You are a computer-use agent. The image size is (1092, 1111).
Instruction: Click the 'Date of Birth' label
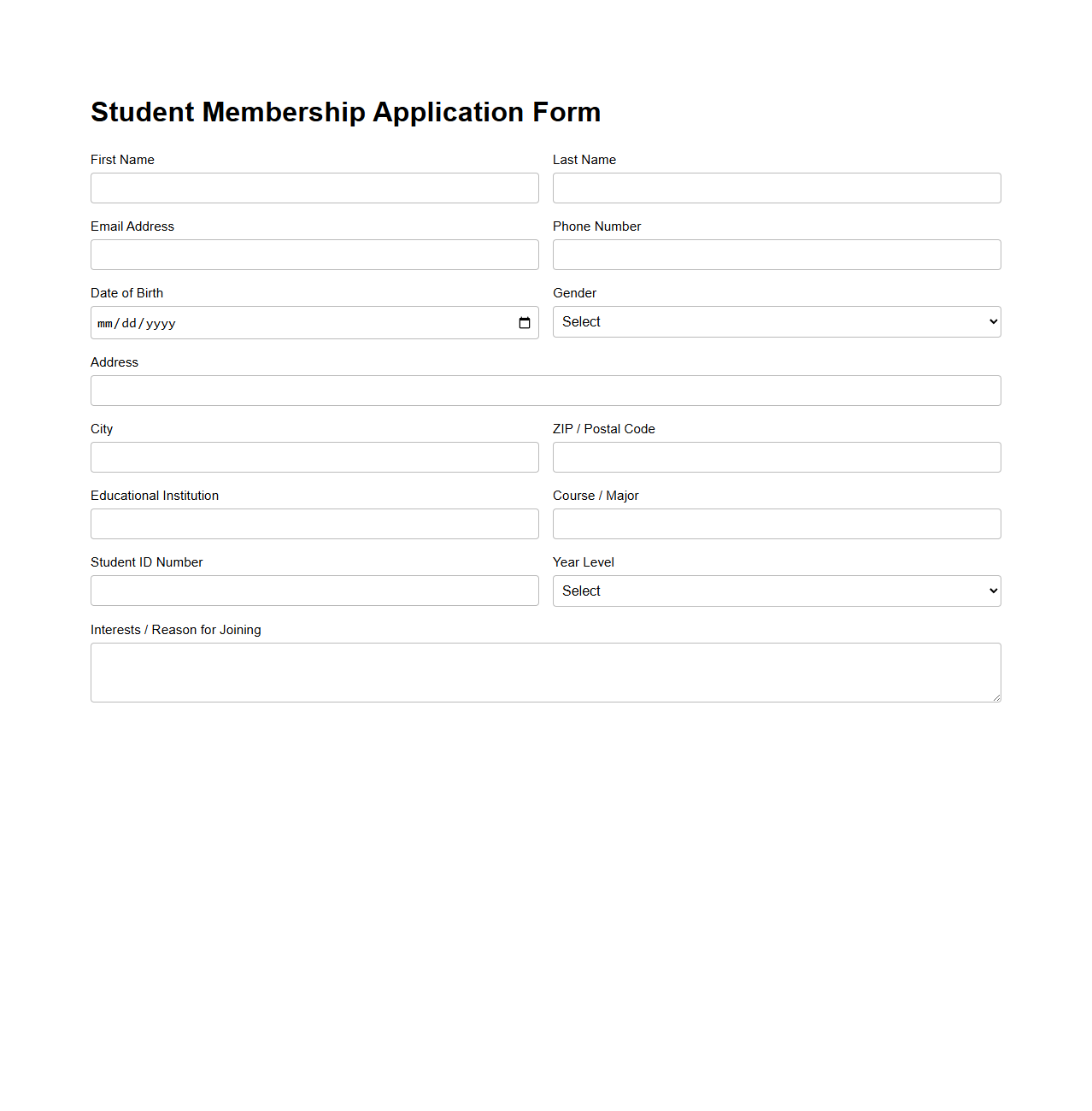(126, 292)
